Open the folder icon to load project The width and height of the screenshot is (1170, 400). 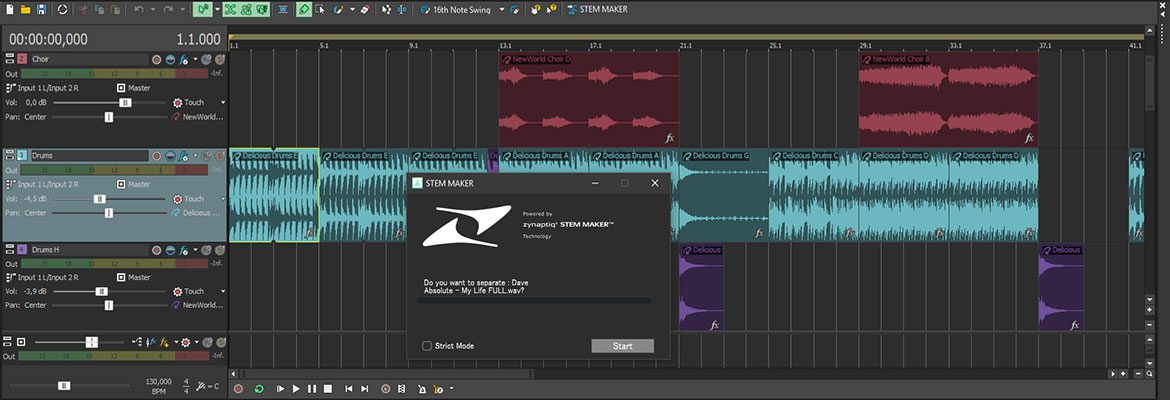(x=25, y=9)
